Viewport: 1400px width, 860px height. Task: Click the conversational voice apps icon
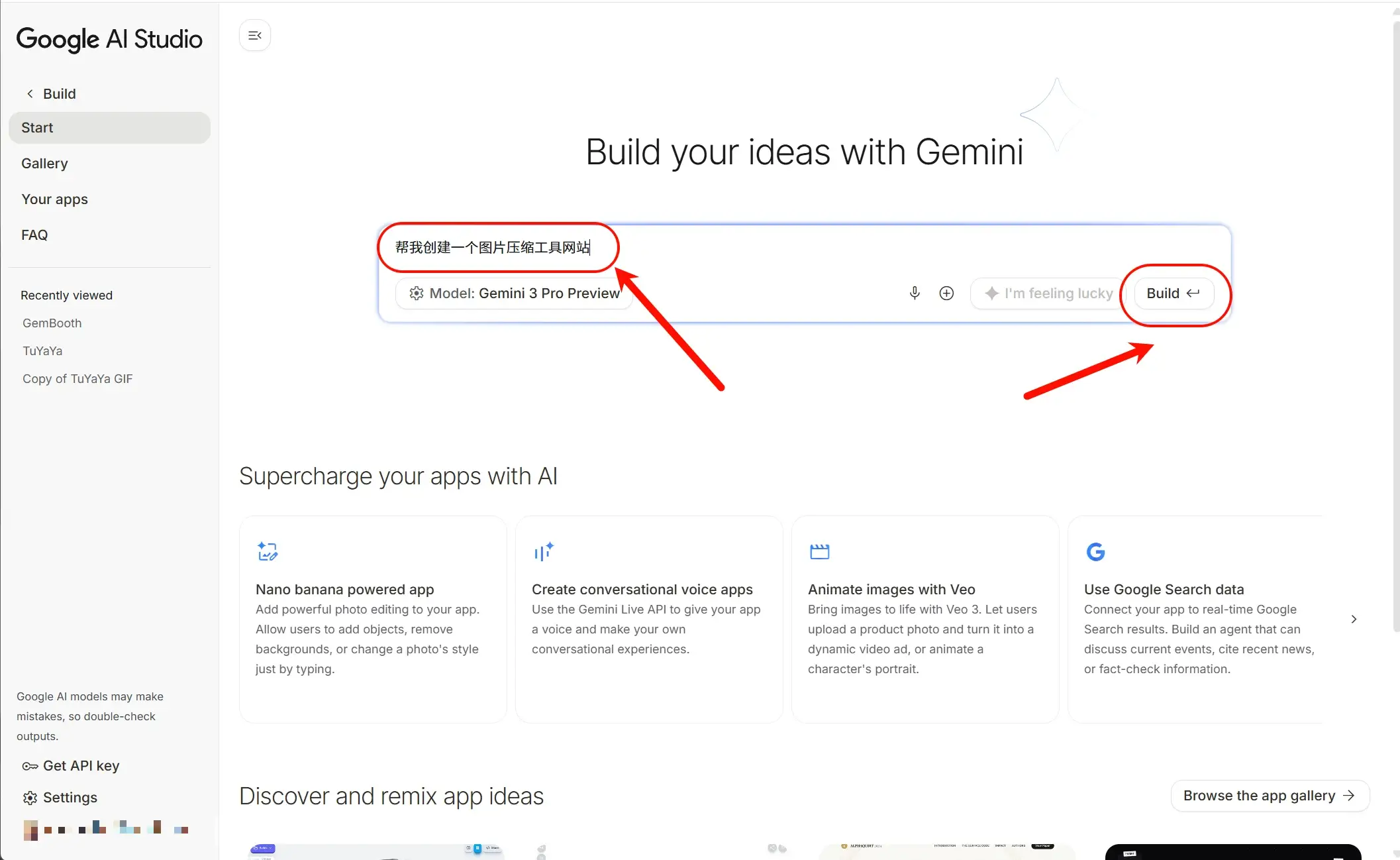[x=543, y=551]
